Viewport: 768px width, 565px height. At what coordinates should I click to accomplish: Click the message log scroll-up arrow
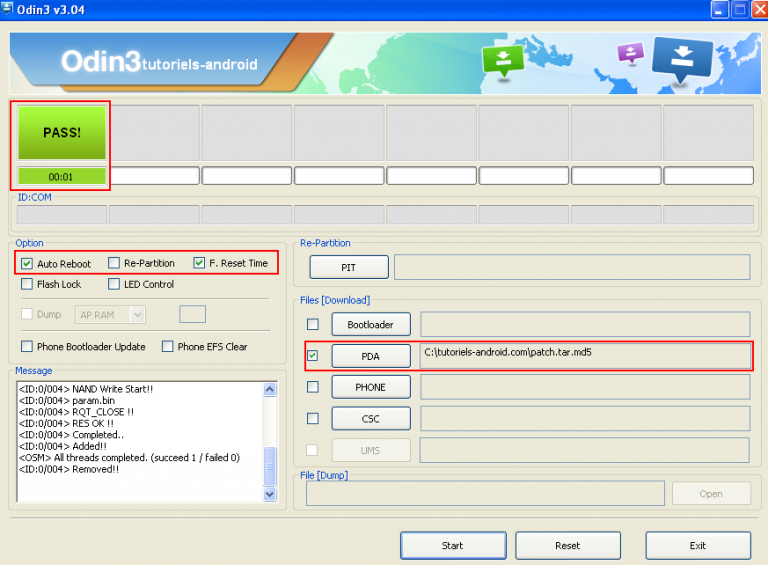(x=270, y=390)
